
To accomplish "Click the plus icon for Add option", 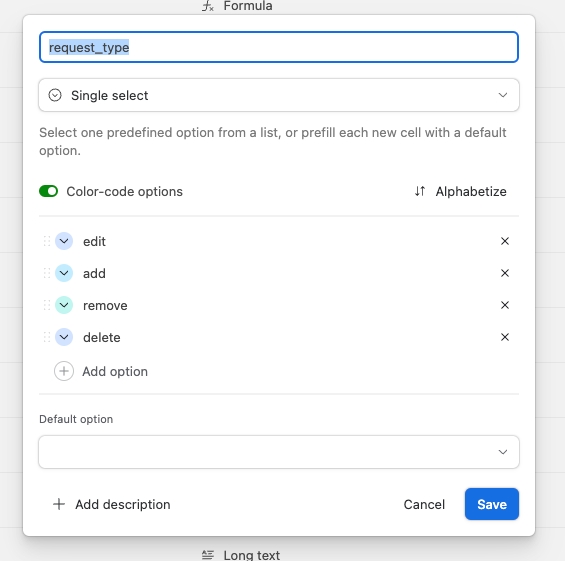I will pyautogui.click(x=64, y=371).
